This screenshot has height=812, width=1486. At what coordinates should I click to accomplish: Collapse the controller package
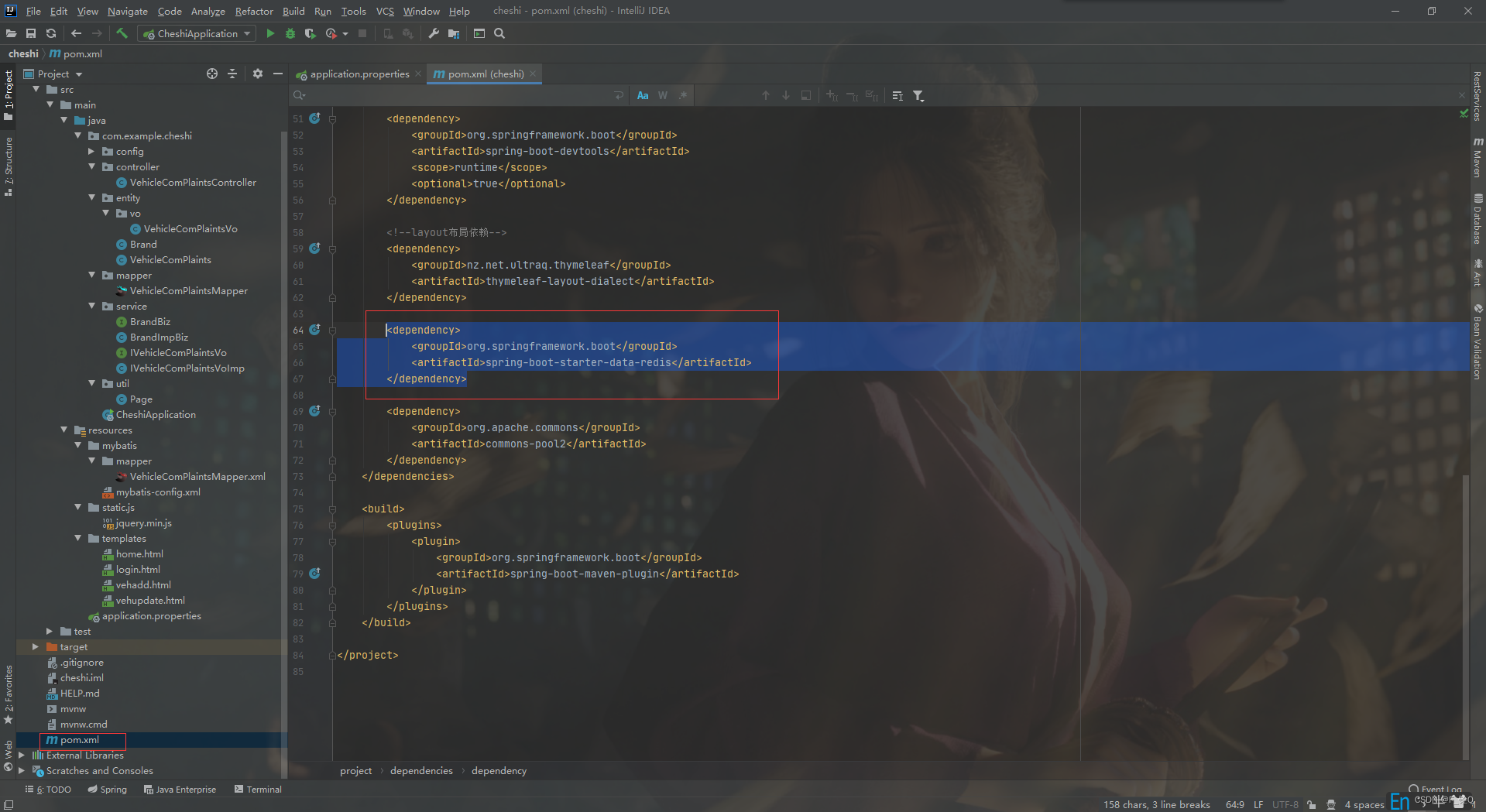[x=92, y=166]
